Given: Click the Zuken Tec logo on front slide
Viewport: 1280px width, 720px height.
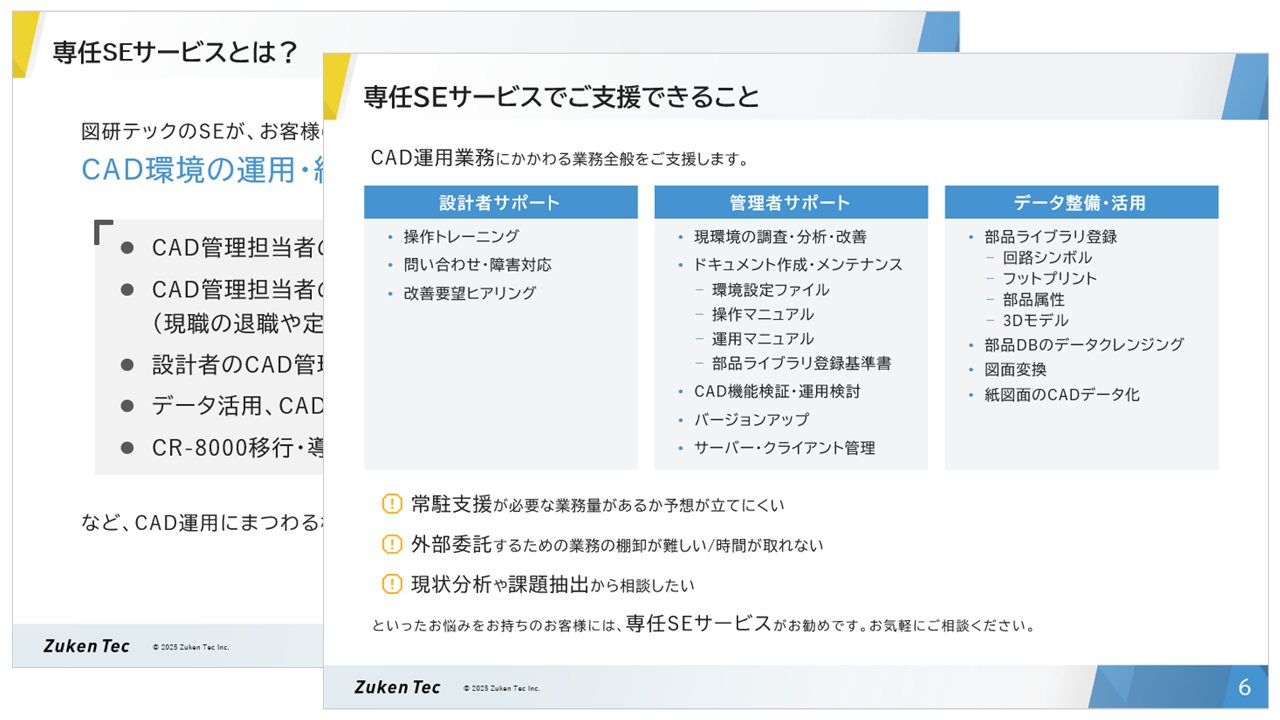Looking at the screenshot, I should [x=397, y=687].
